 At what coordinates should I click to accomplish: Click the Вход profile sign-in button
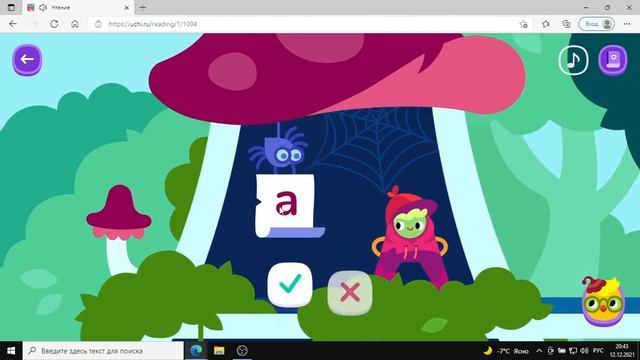click(x=597, y=24)
